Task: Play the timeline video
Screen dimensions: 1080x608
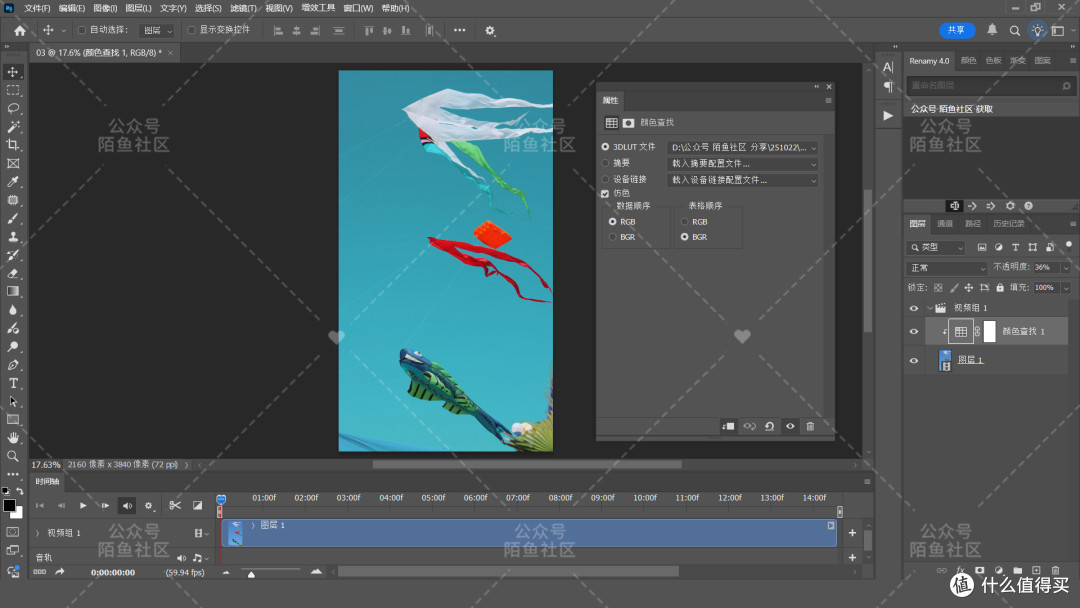Action: pos(83,505)
